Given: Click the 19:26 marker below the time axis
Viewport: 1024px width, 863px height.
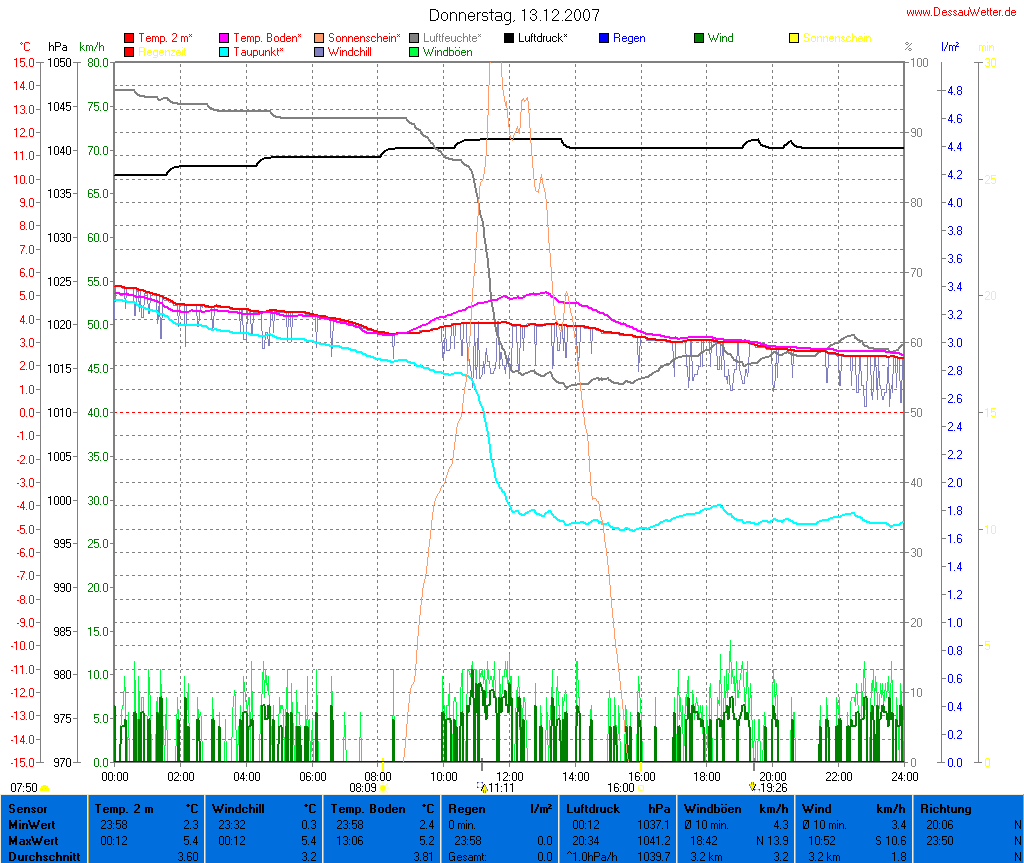Looking at the screenshot, I should point(752,787).
